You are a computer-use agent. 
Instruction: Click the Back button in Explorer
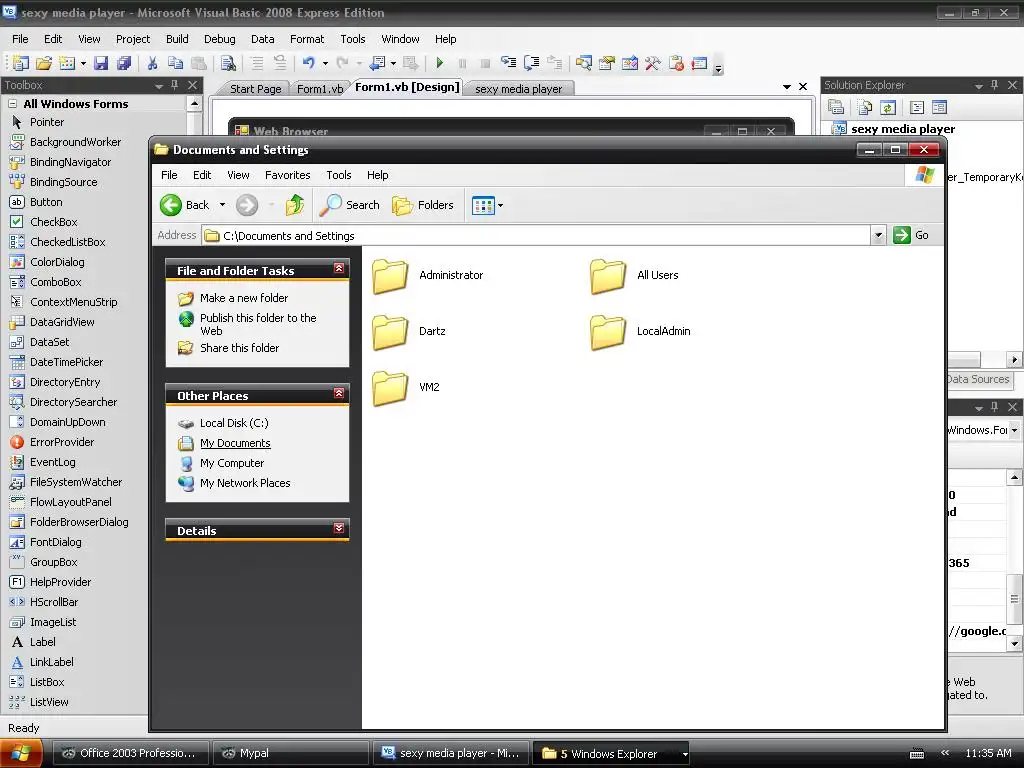[185, 205]
